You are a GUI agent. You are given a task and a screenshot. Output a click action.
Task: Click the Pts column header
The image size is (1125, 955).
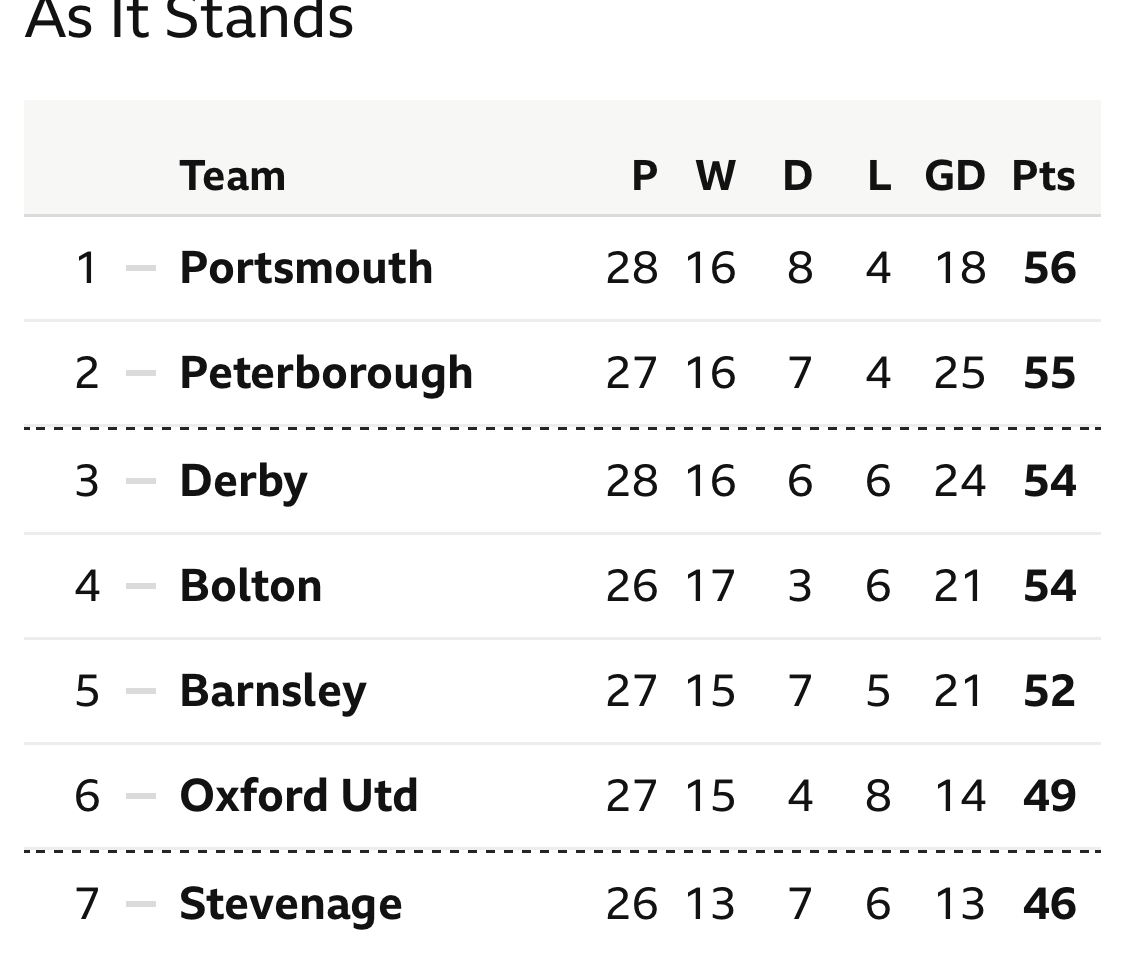[1043, 176]
